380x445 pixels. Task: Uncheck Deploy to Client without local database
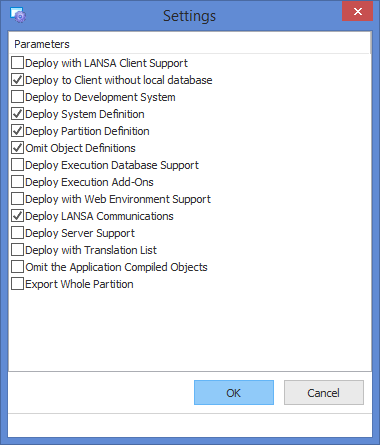(x=17, y=80)
